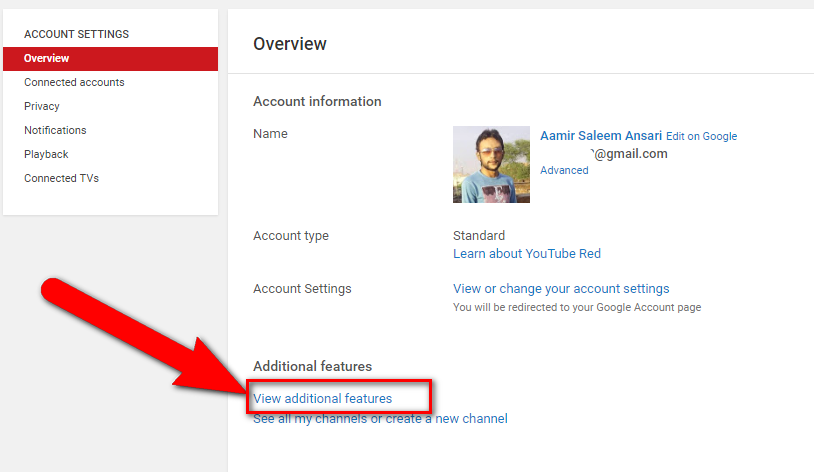
Task: Click the Name field label
Action: [x=270, y=133]
